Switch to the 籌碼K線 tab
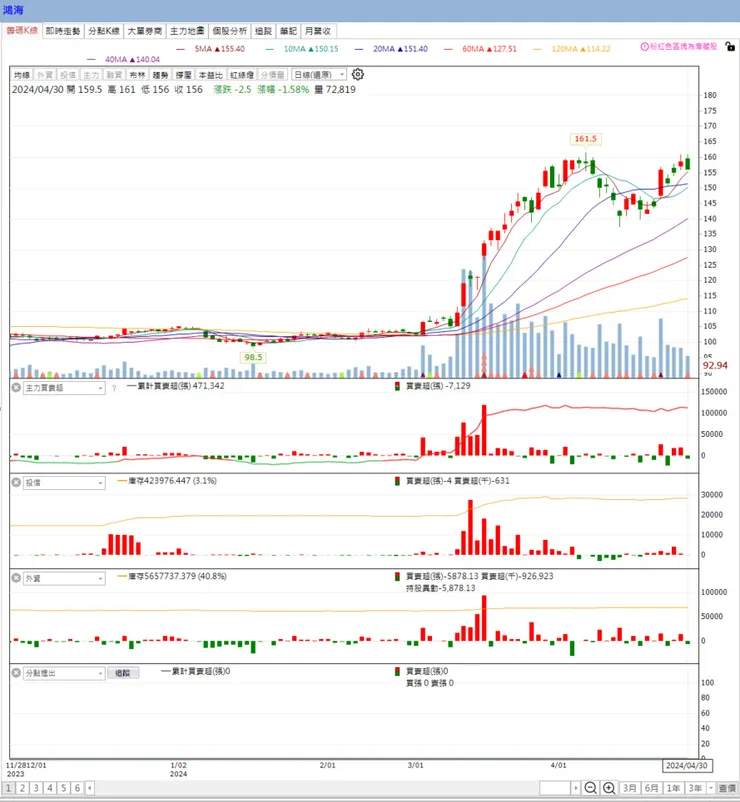The height and width of the screenshot is (802, 740). (x=22, y=31)
